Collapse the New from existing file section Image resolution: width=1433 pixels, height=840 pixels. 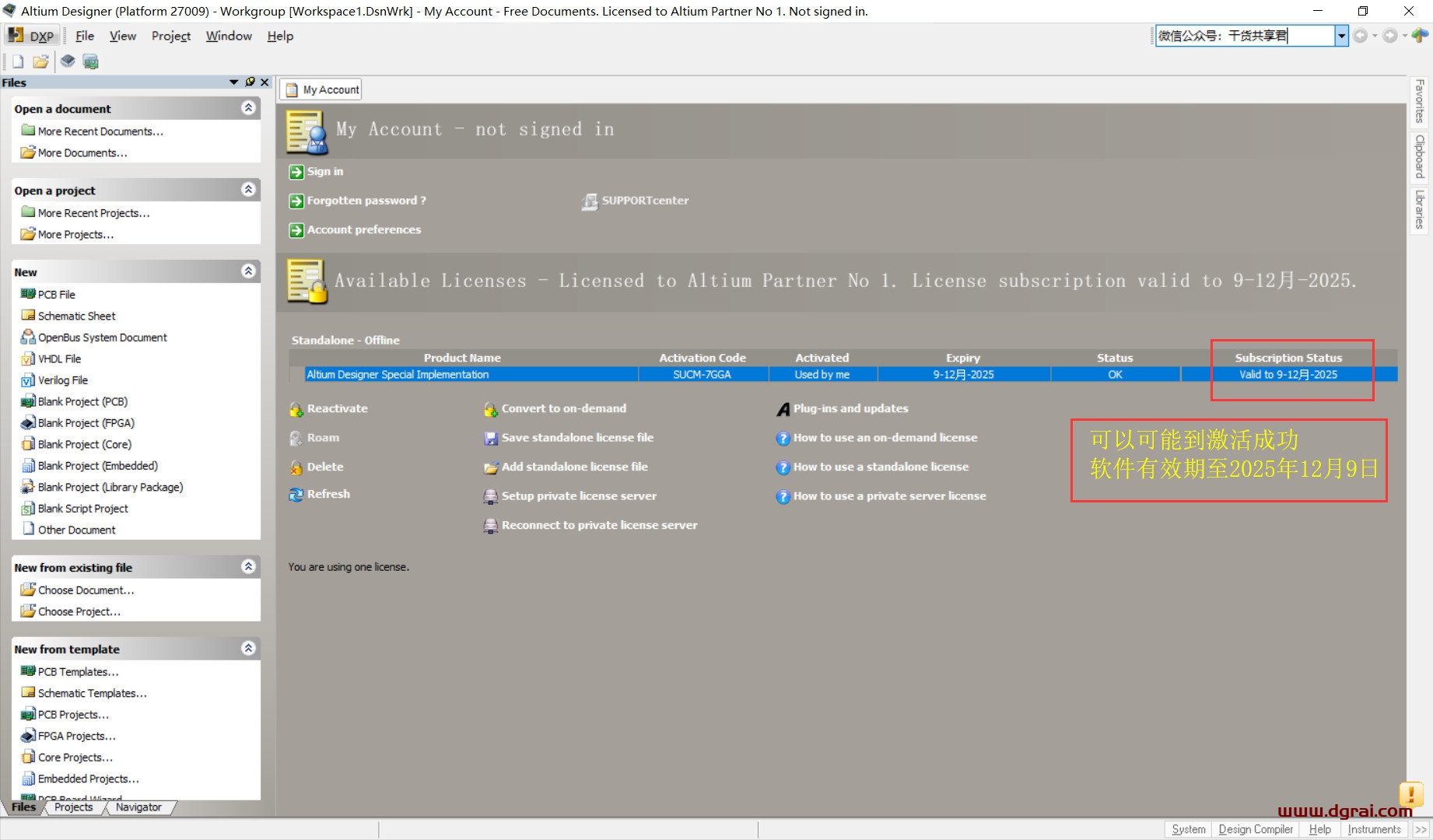[248, 567]
